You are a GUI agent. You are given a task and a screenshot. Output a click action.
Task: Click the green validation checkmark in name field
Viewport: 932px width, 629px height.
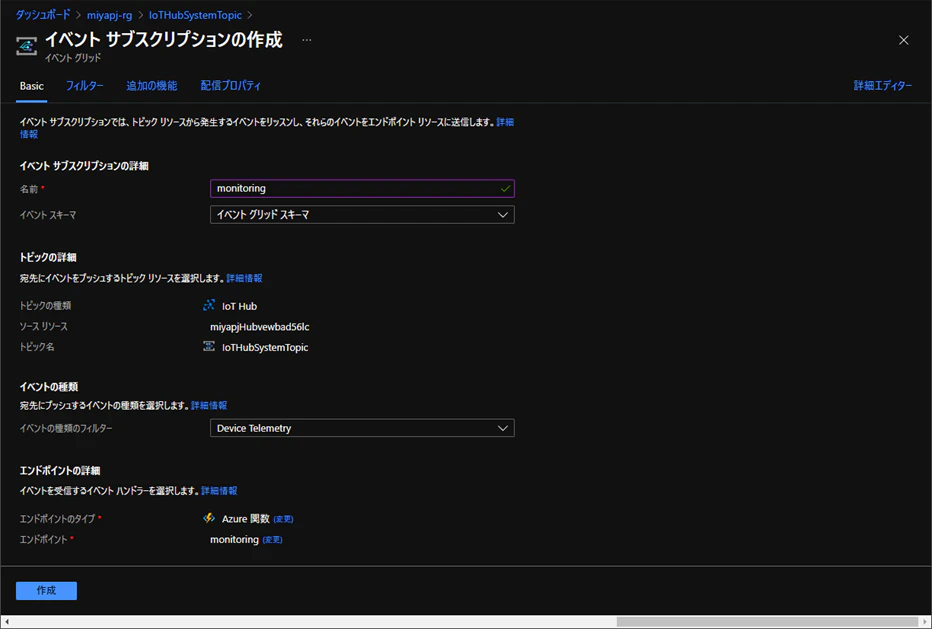(505, 188)
